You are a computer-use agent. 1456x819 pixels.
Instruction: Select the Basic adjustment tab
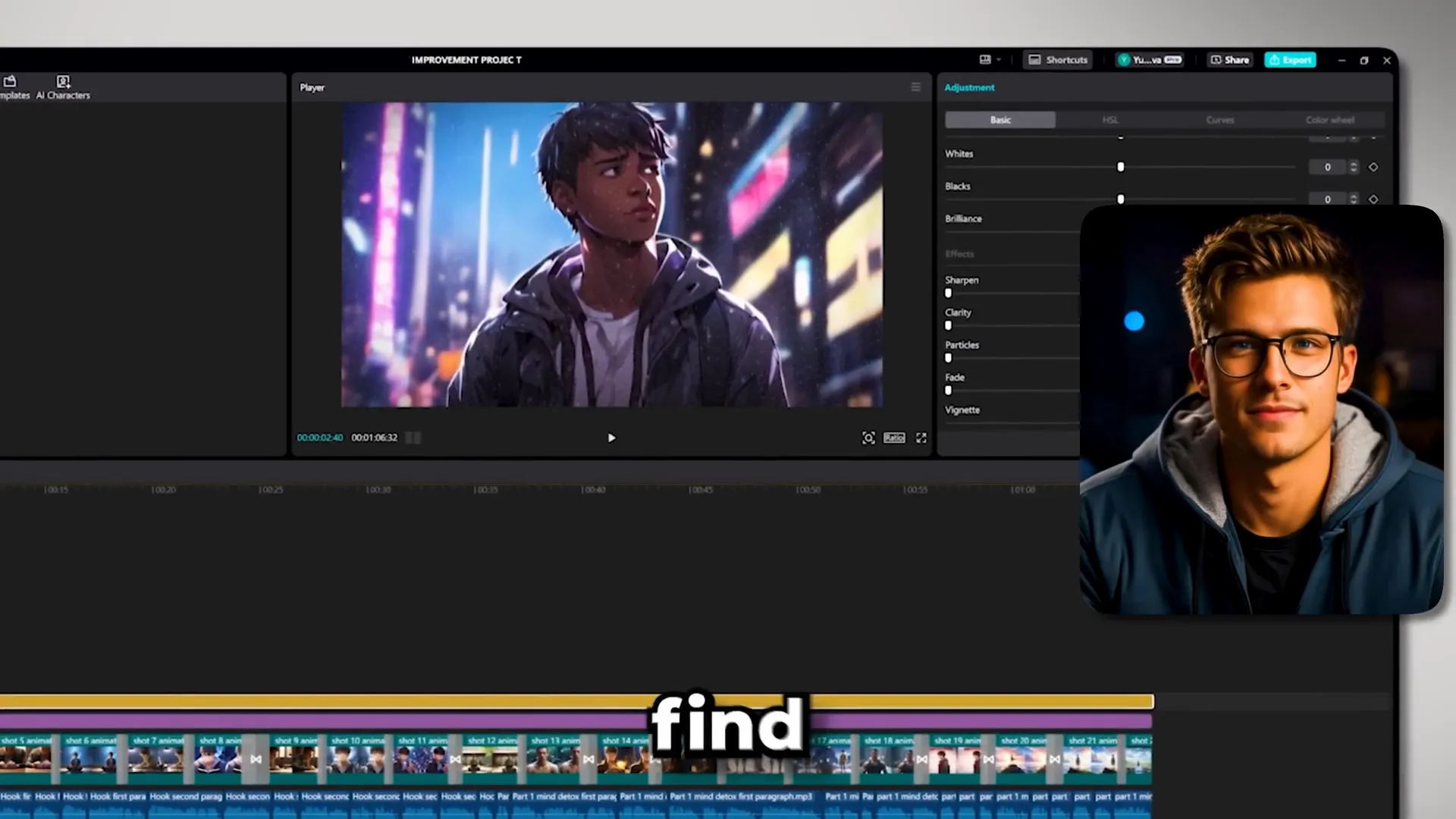pos(1000,120)
